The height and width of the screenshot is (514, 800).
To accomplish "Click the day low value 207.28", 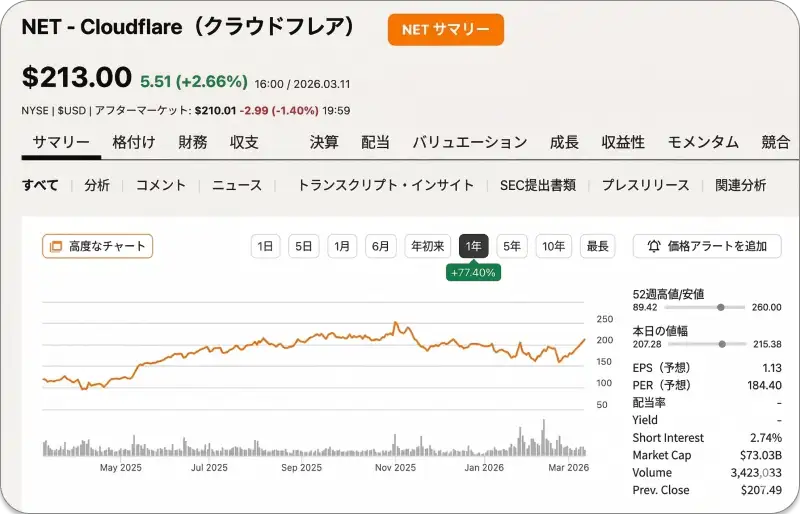I will (x=647, y=344).
